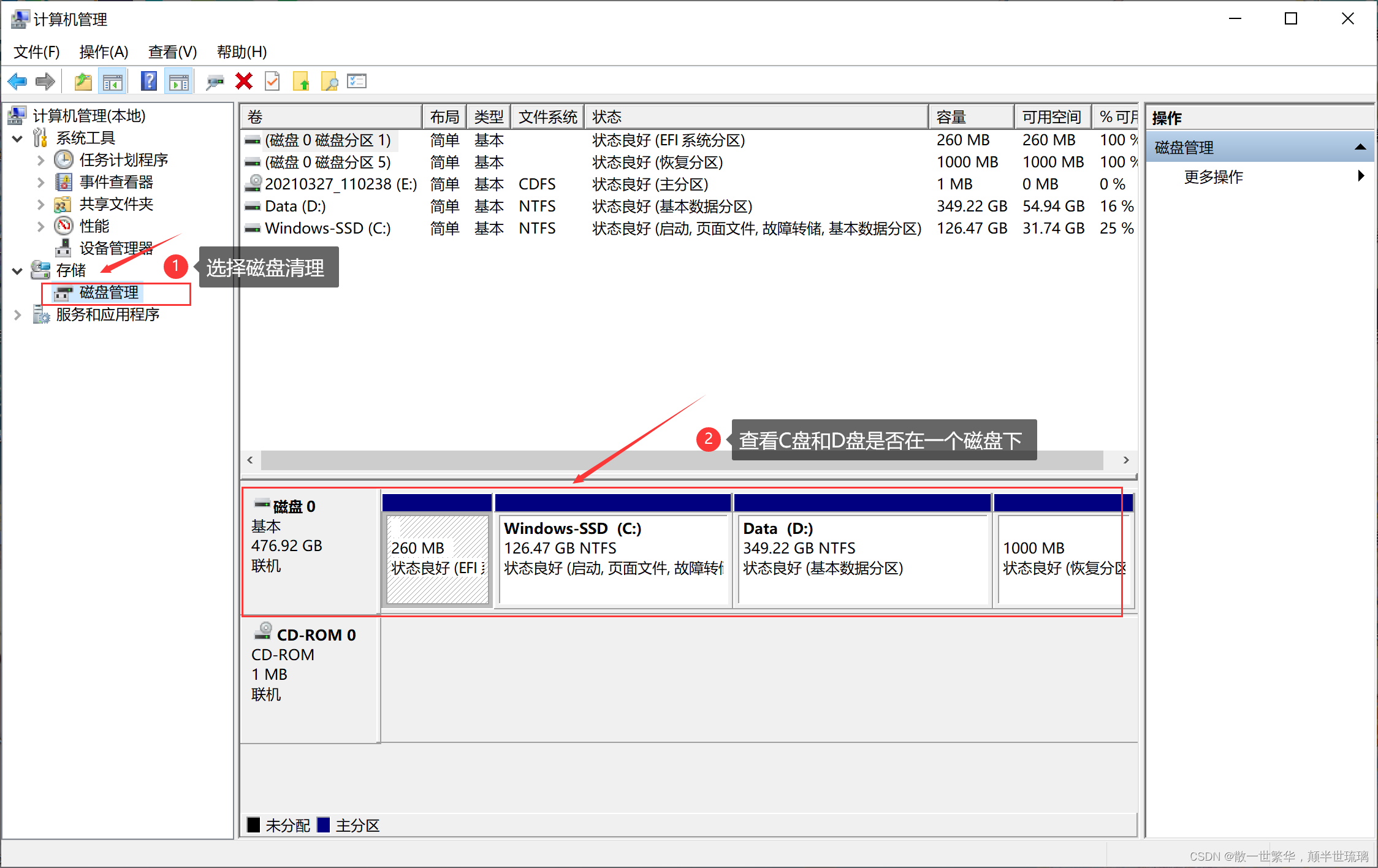Expand the 共享文件夹 node
Viewport: 1378px width, 868px height.
tap(40, 205)
